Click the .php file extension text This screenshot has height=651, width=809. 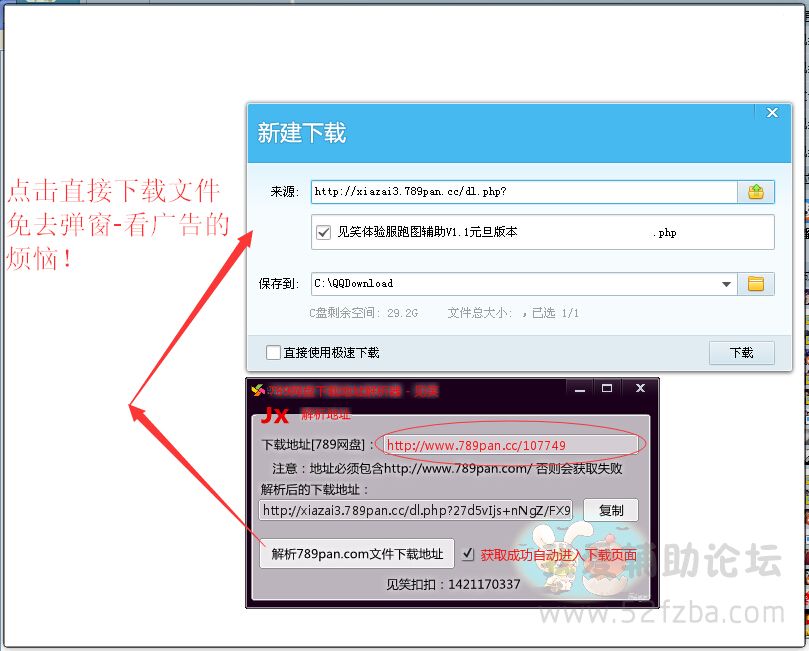pos(665,233)
